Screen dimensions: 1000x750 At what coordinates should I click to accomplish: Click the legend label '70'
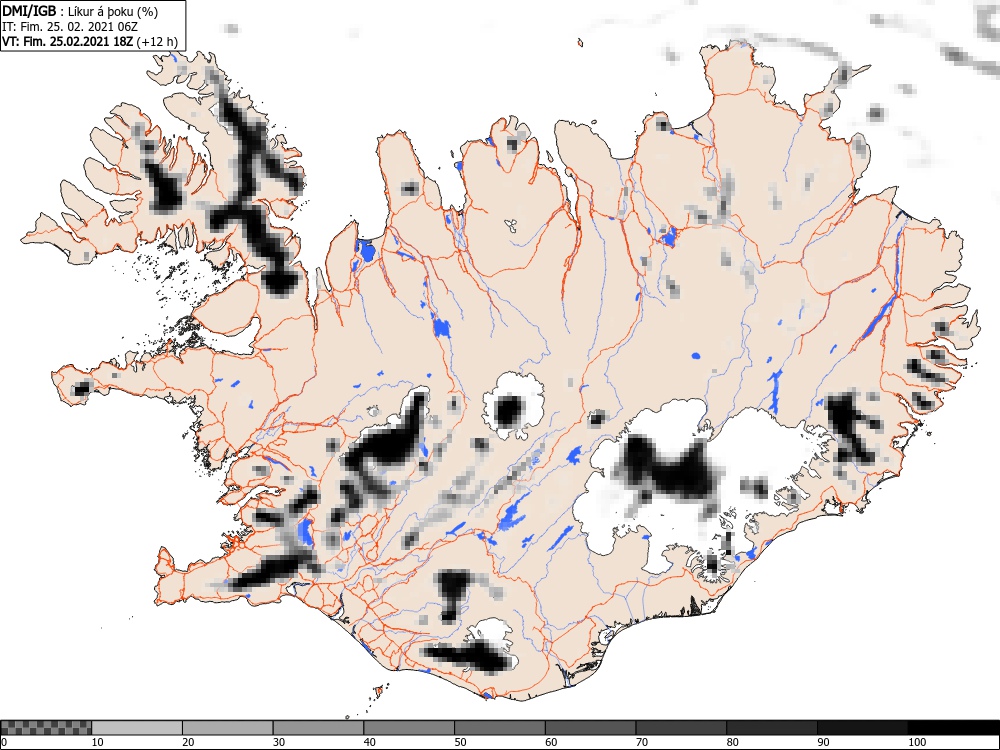[641, 742]
